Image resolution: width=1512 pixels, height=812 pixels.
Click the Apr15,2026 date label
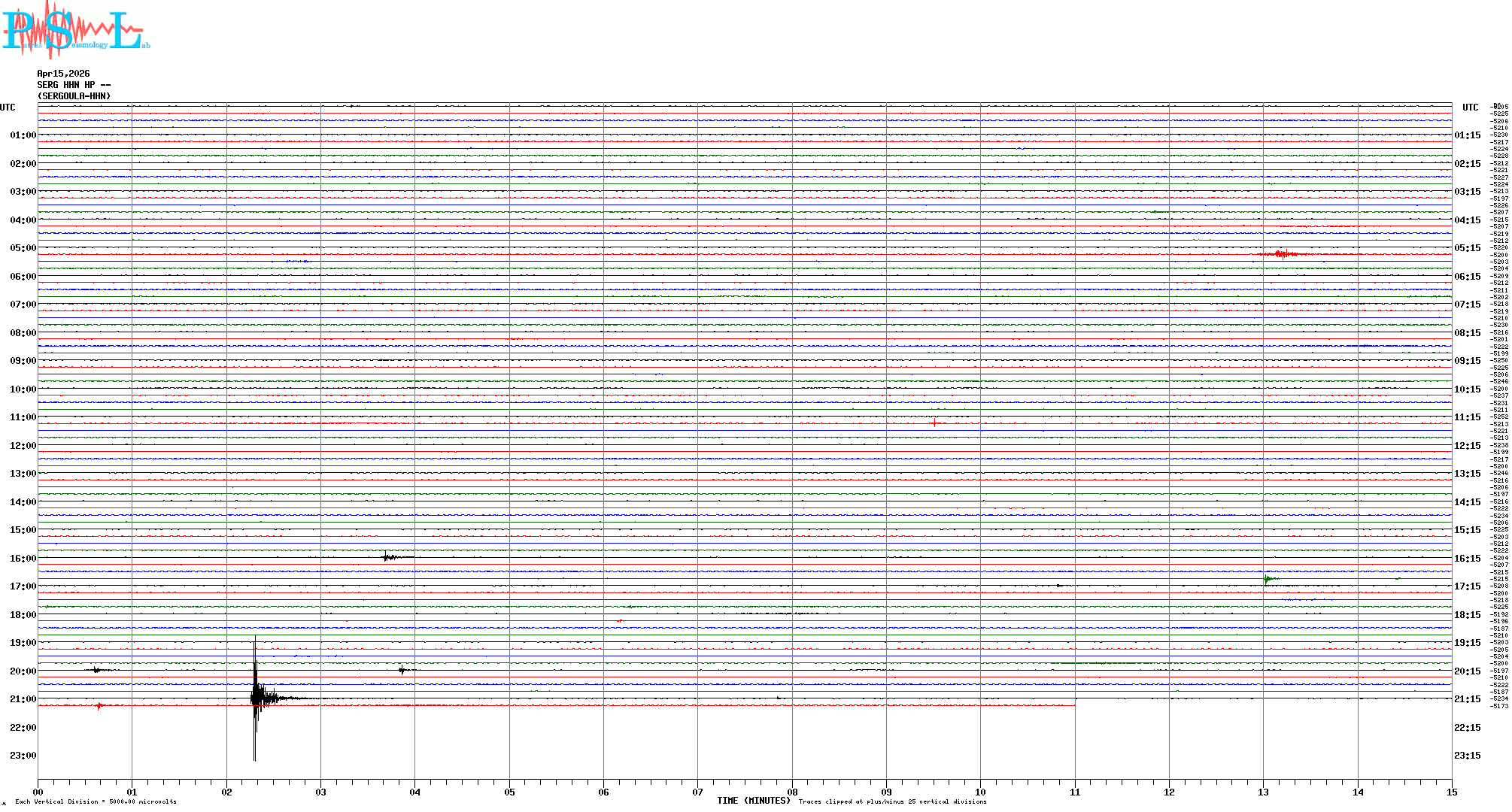pos(63,74)
